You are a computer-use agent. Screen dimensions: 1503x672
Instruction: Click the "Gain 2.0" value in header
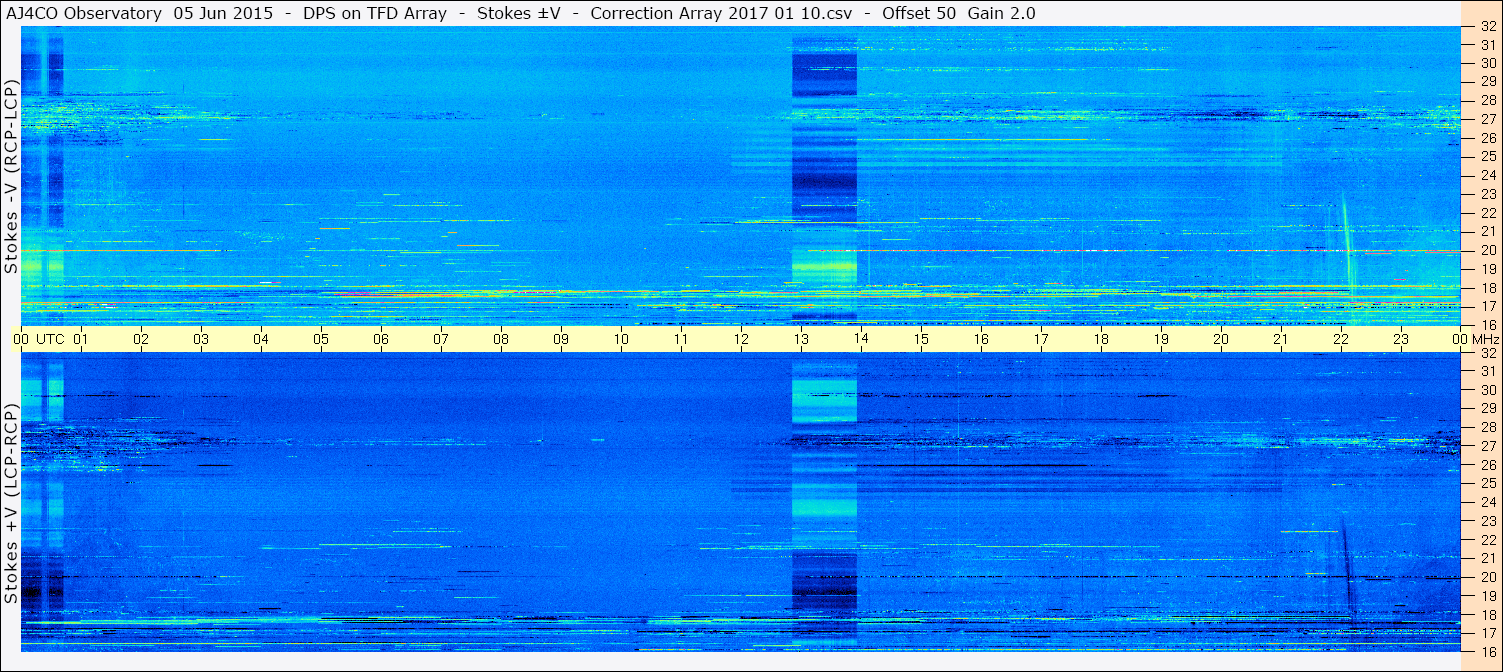(x=1002, y=13)
